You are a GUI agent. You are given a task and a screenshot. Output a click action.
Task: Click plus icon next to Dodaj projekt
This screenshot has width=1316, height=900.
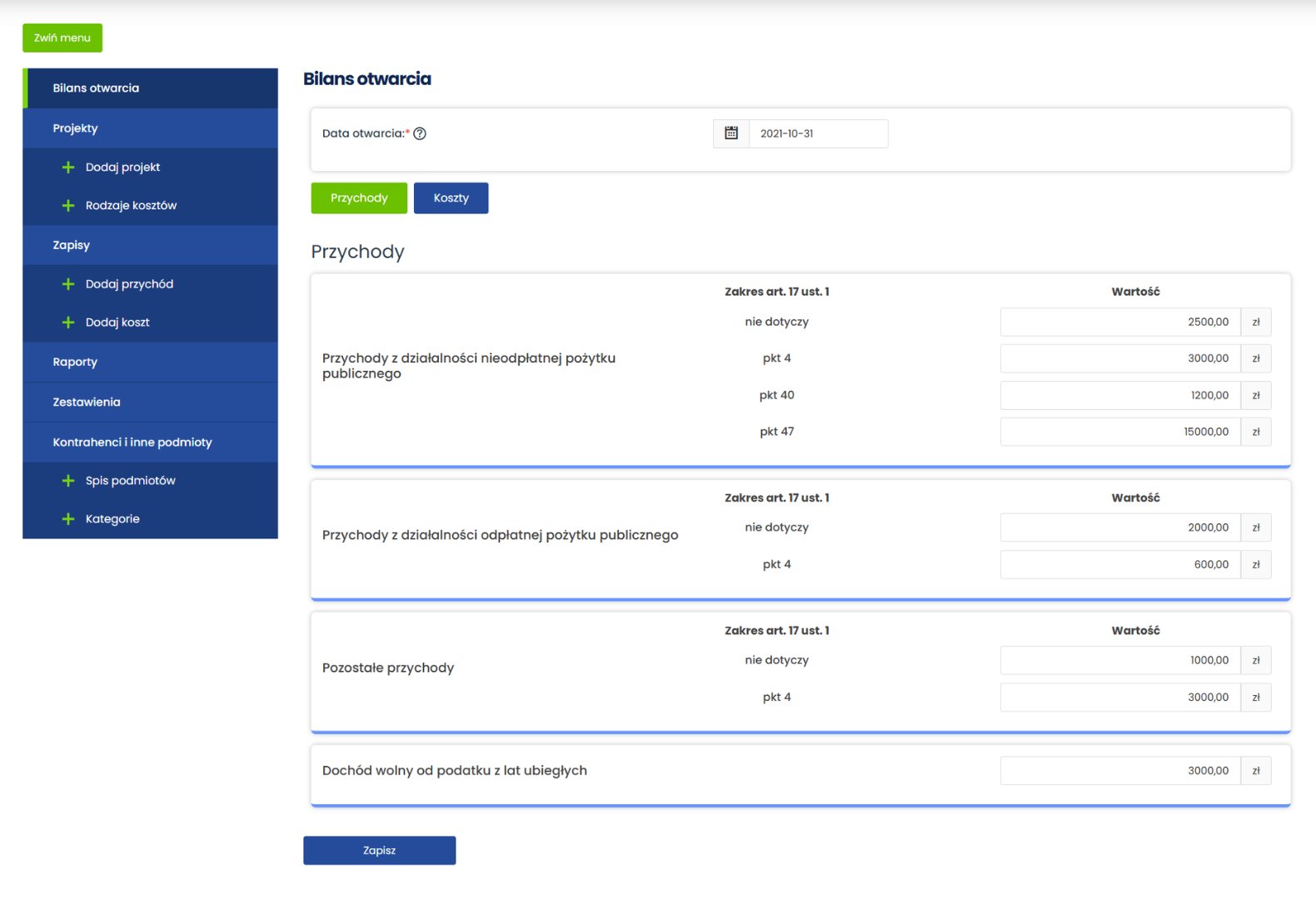pos(68,167)
